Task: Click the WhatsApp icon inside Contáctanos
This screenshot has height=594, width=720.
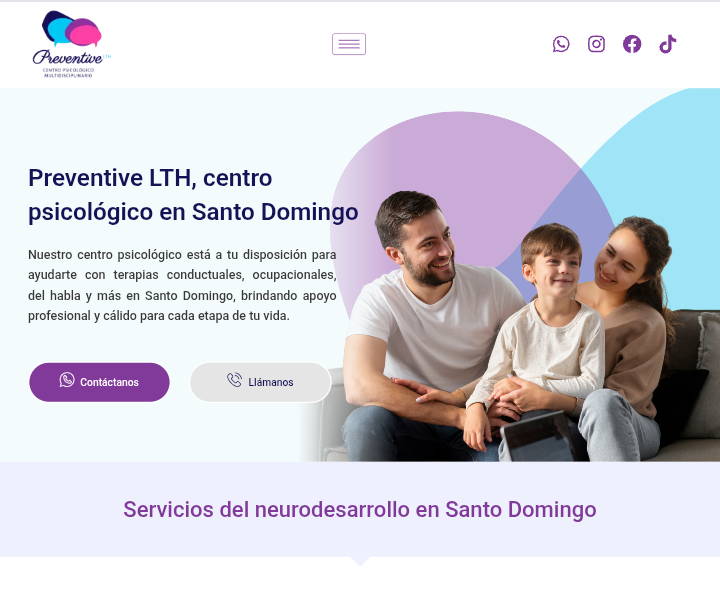Action: (67, 380)
